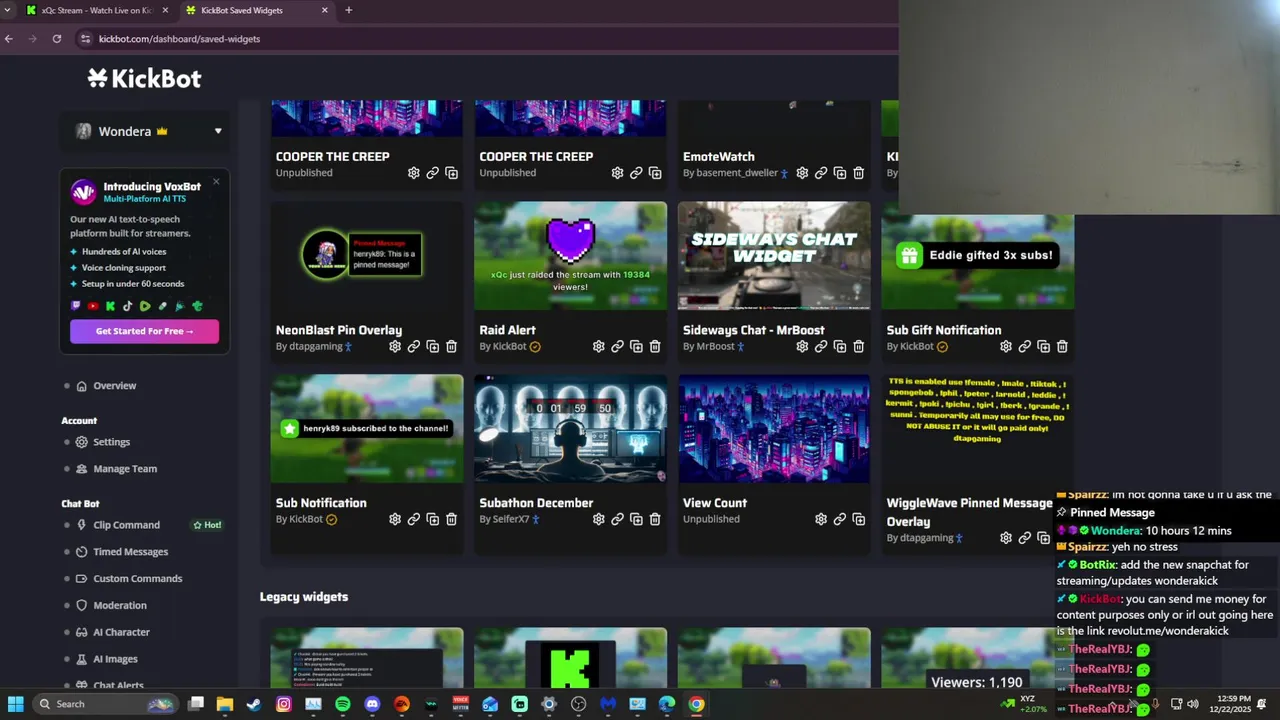1280x720 pixels.
Task: Open Windows Start menu
Action: tap(16, 704)
